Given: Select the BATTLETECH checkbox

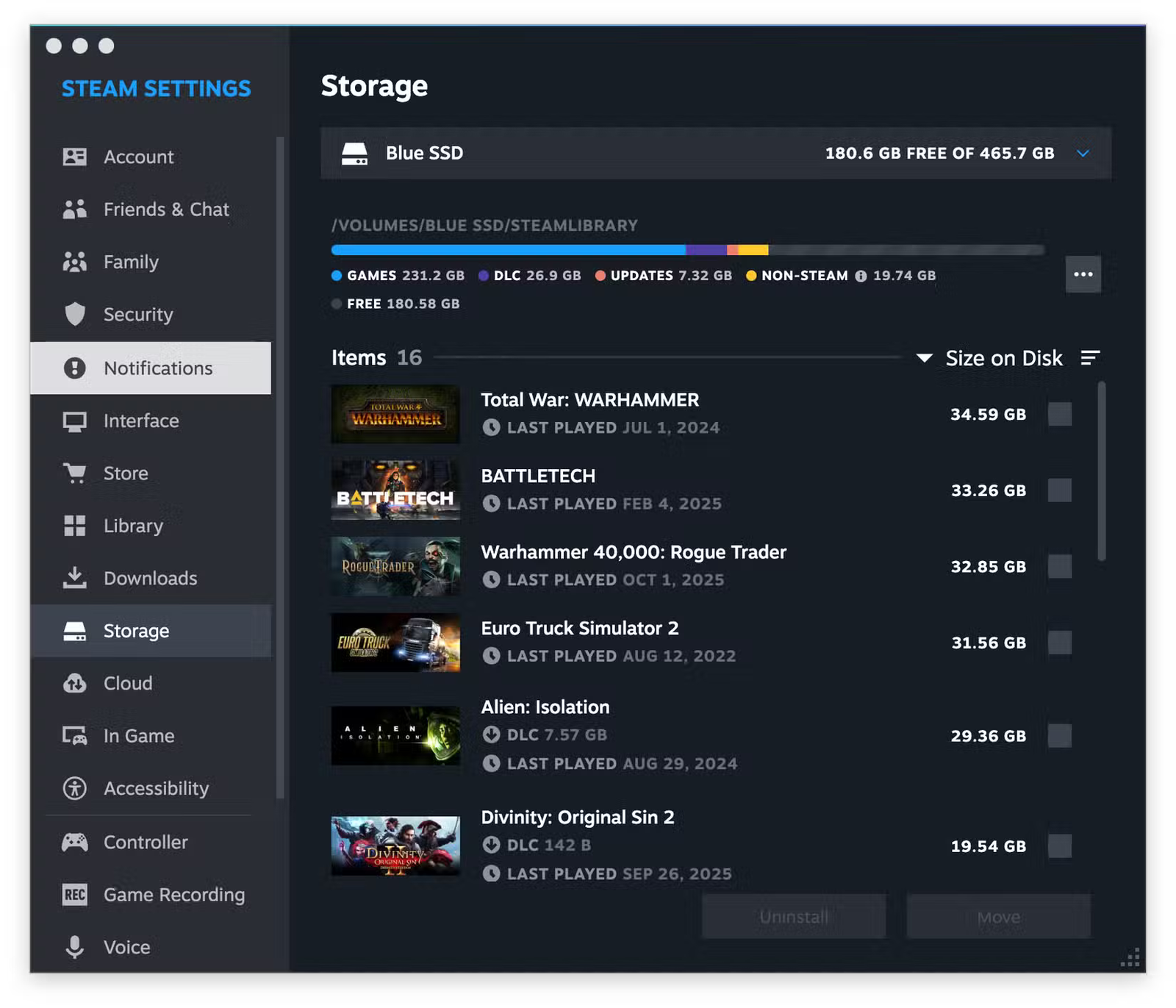Looking at the screenshot, I should tap(1059, 490).
